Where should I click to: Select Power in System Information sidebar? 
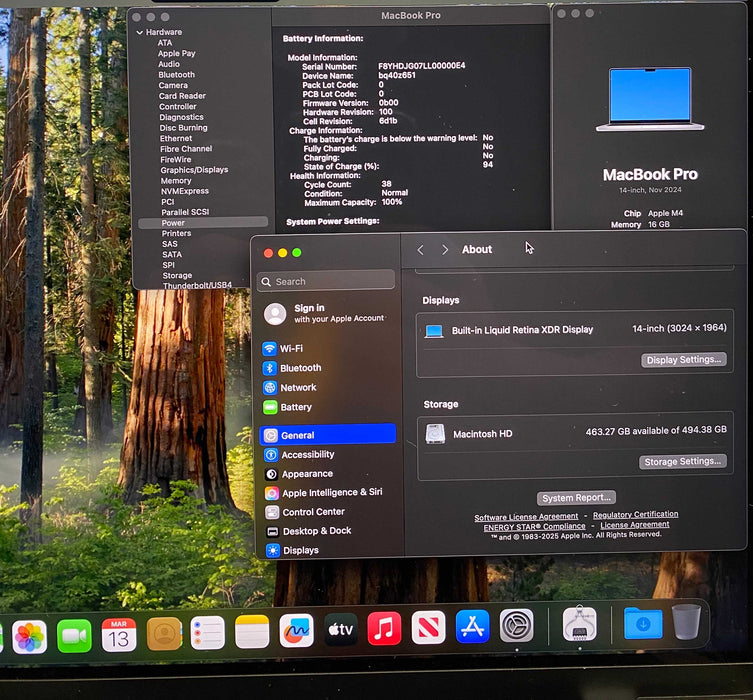coord(203,223)
